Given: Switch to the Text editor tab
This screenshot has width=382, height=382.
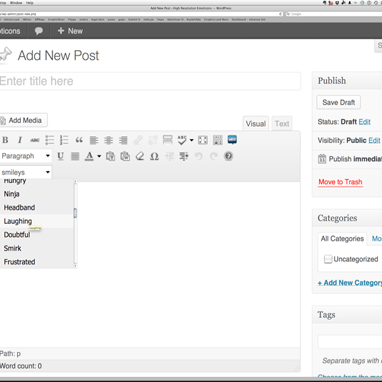Looking at the screenshot, I should coord(282,124).
